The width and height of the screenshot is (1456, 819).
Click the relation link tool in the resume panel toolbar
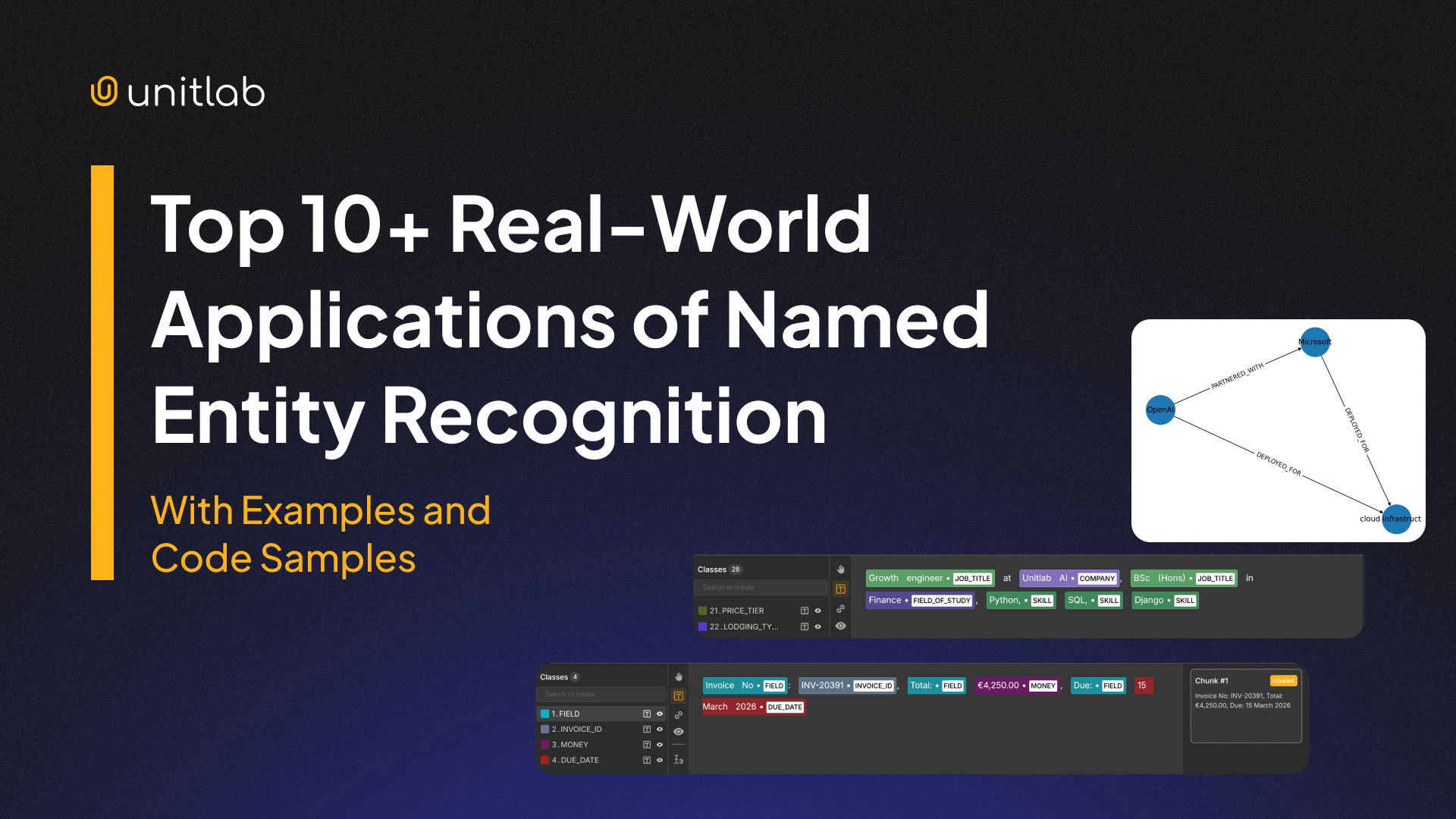(841, 610)
